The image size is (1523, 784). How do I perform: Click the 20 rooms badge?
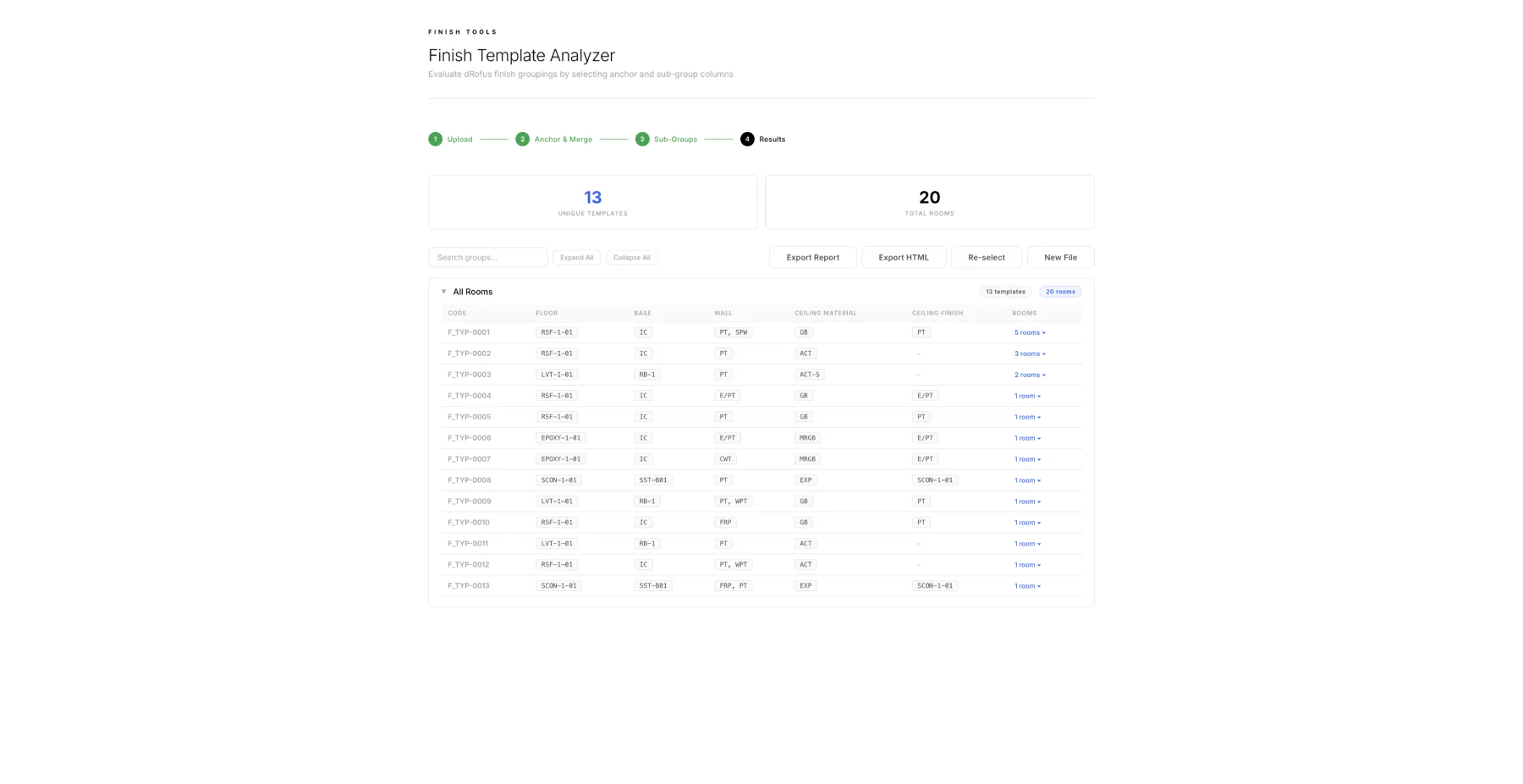click(1060, 291)
